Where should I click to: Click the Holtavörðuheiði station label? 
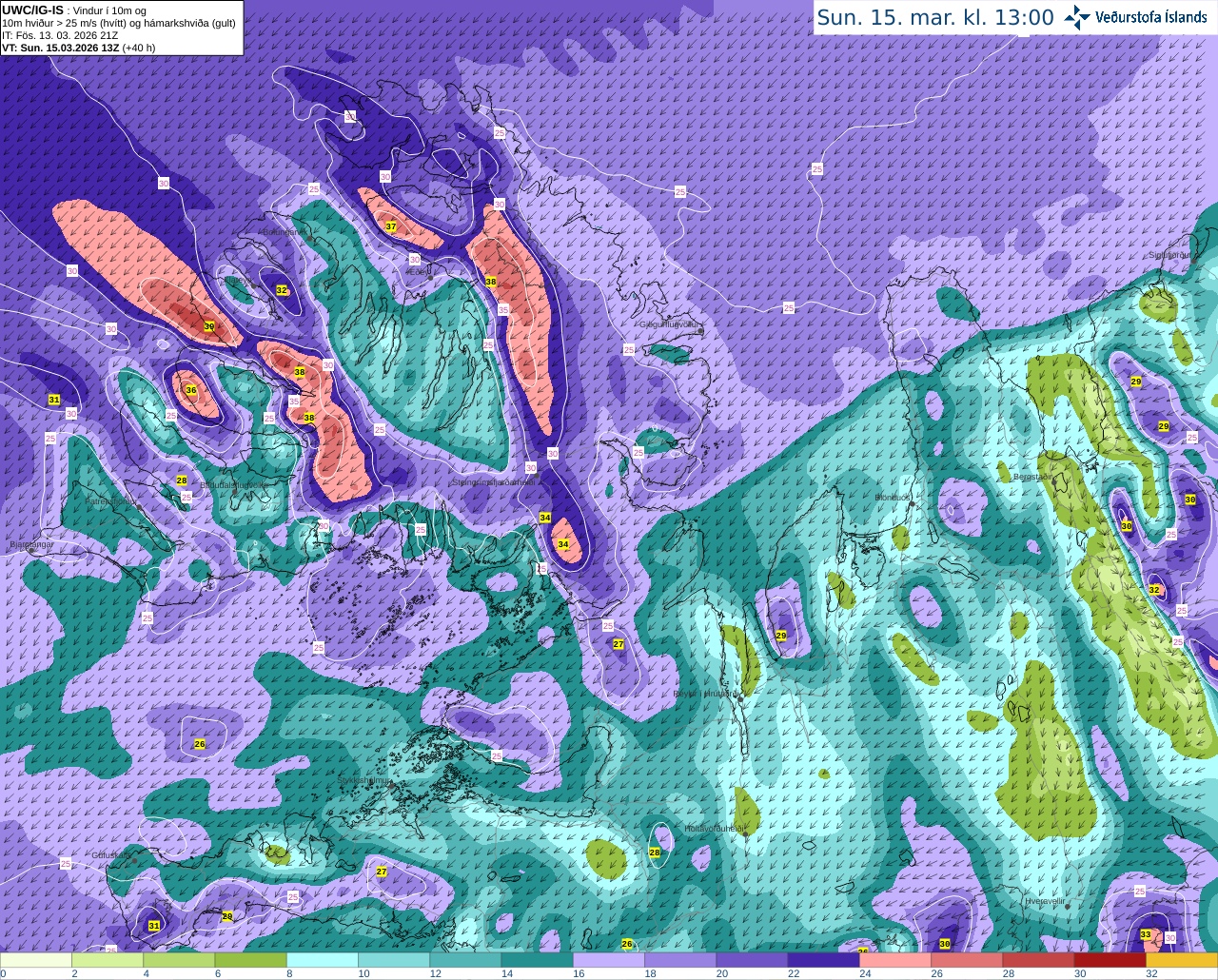pyautogui.click(x=715, y=829)
